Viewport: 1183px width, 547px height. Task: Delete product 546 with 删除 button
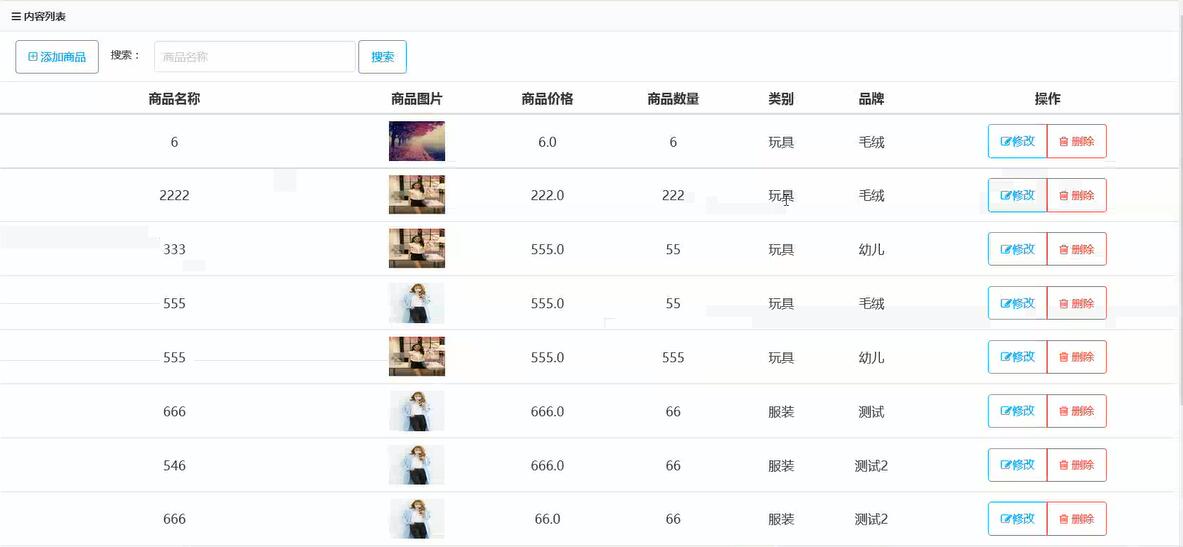pyautogui.click(x=1077, y=465)
